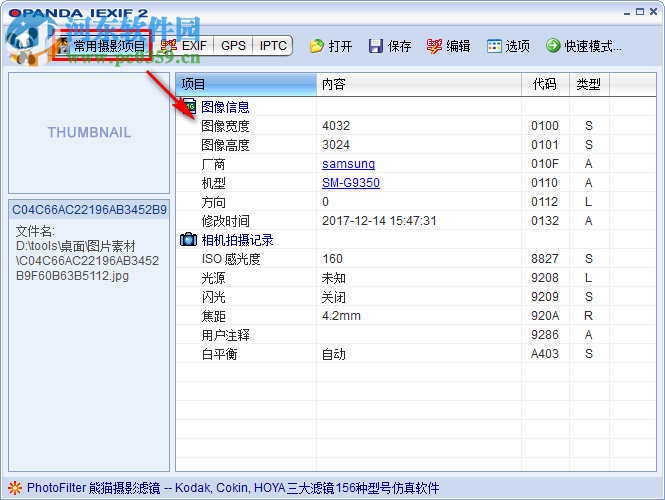Select the 白平衡 row
Image resolution: width=665 pixels, height=500 pixels.
(x=416, y=354)
